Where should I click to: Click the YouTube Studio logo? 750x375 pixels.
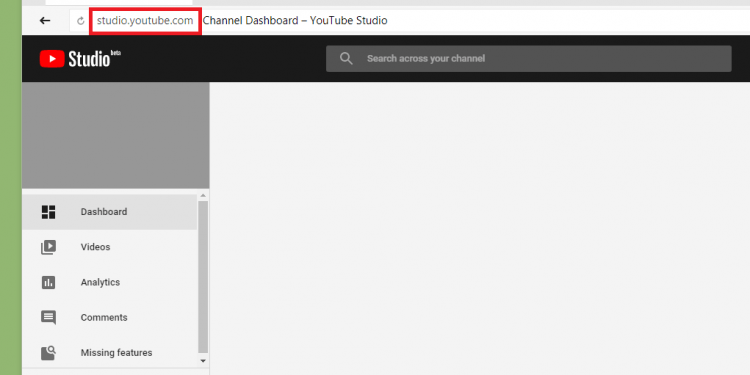click(80, 58)
